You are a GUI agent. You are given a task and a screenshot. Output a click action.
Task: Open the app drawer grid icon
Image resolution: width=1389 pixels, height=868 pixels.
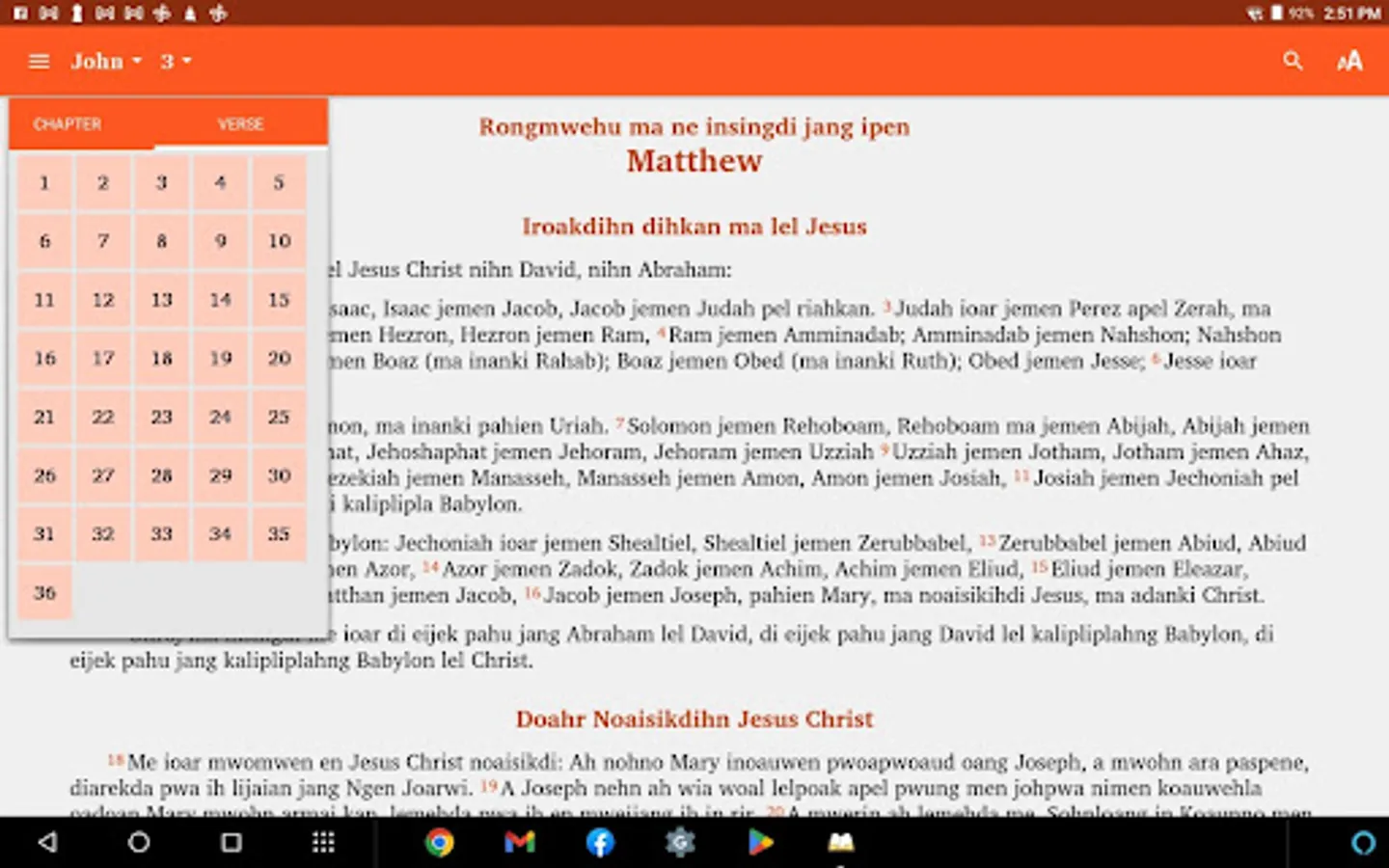coord(324,843)
